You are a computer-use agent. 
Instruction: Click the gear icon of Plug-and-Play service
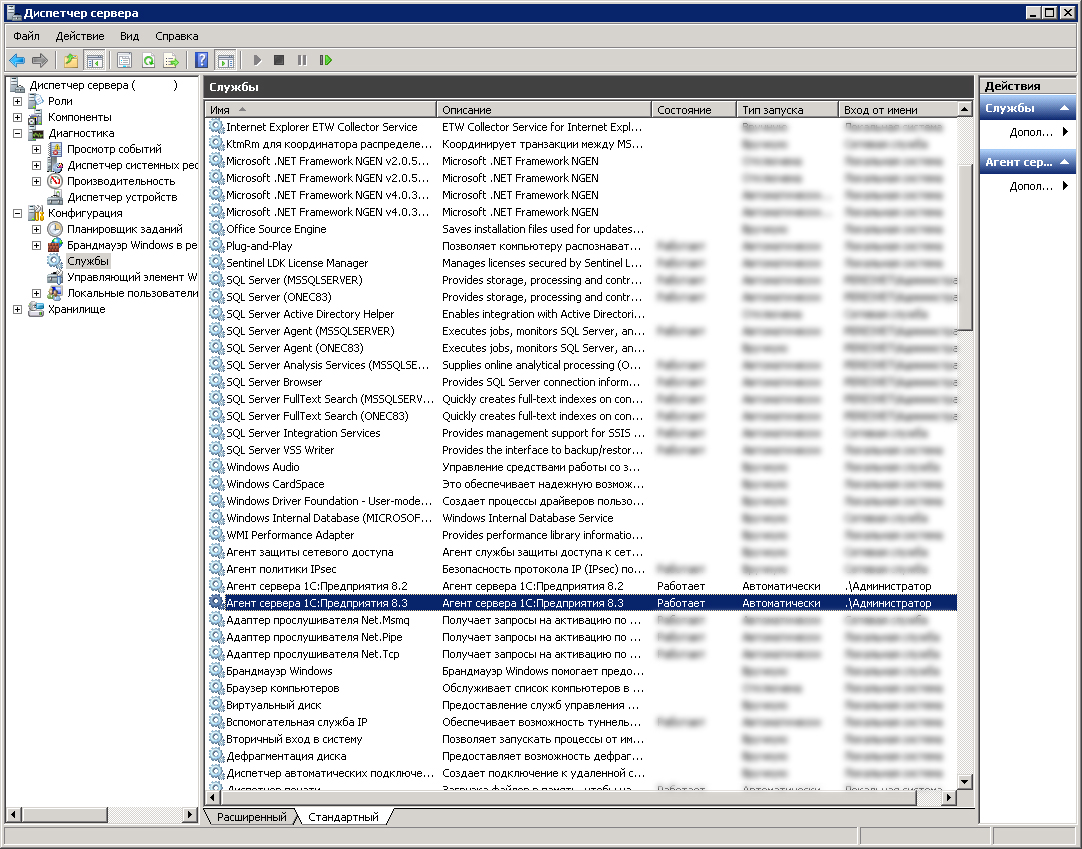tap(217, 246)
